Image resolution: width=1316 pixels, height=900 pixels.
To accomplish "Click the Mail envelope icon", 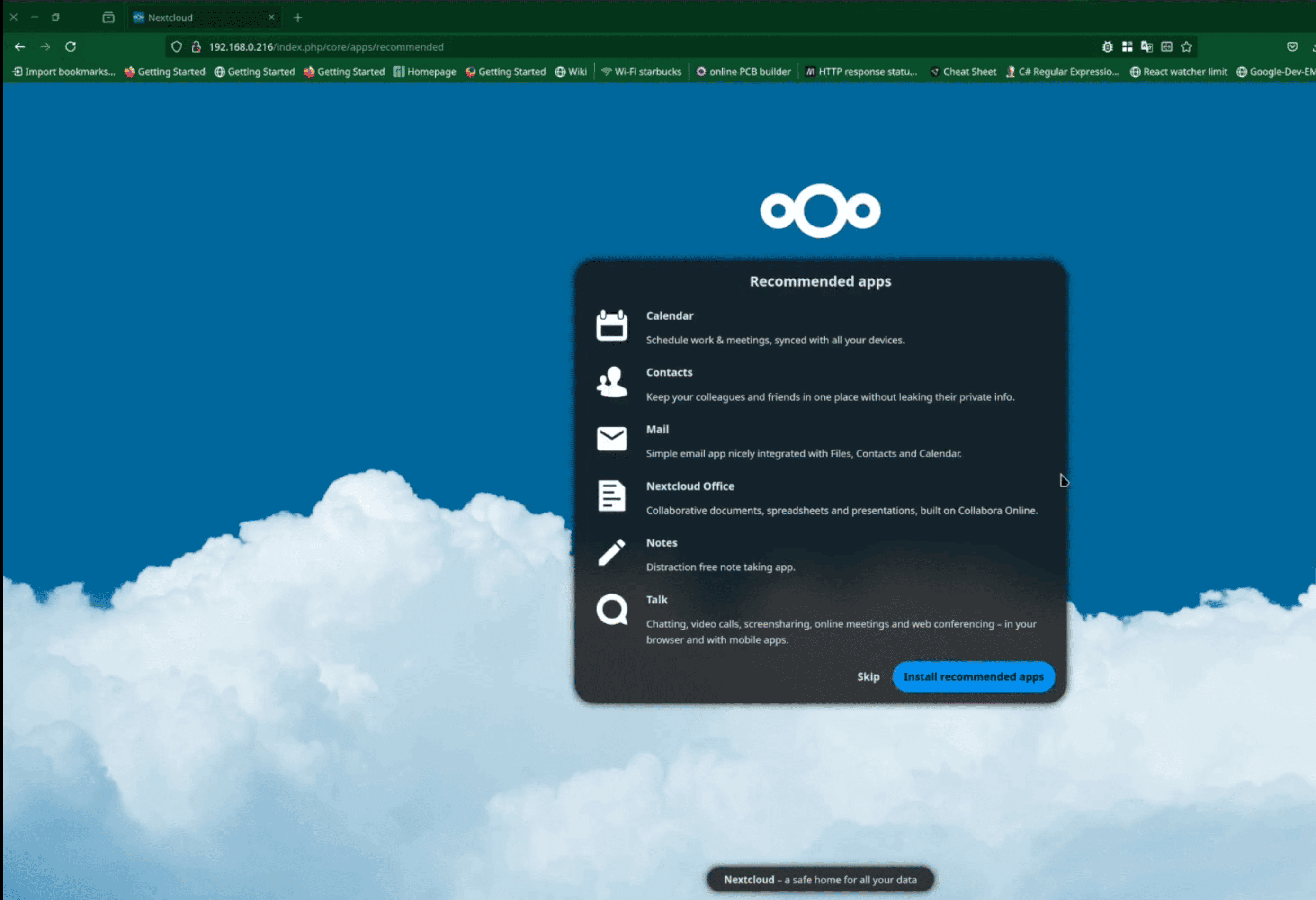I will [x=611, y=439].
